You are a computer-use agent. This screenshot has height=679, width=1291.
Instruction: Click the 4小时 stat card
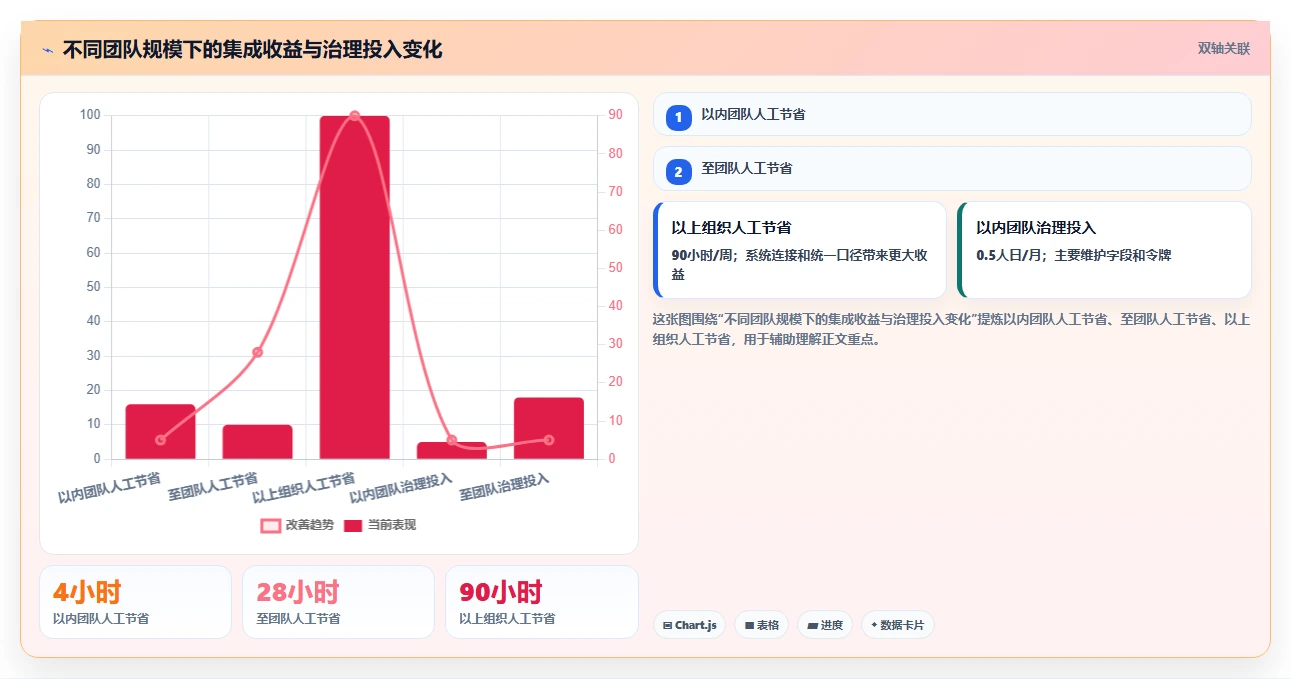coord(135,602)
